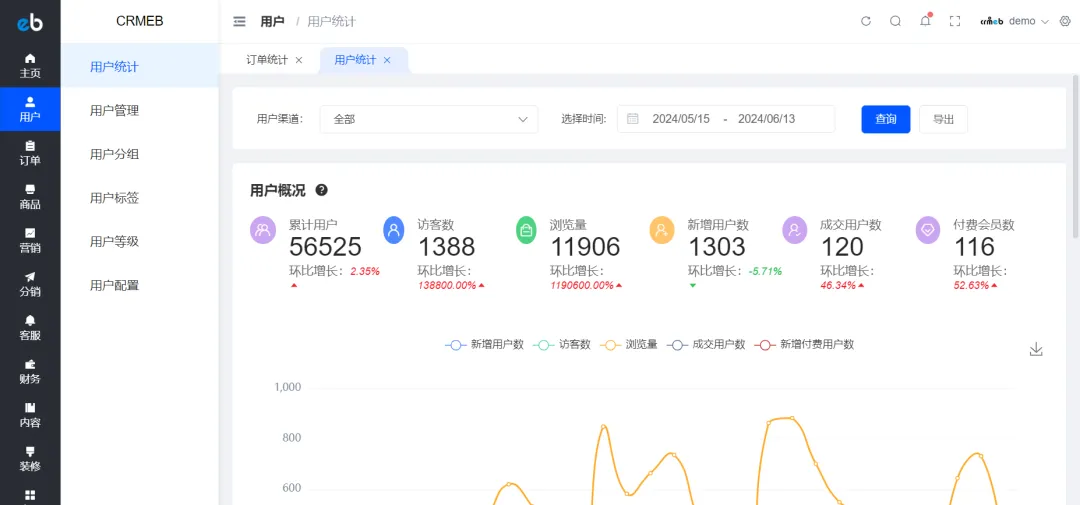Open the date range picker
The width and height of the screenshot is (1080, 505).
click(725, 119)
